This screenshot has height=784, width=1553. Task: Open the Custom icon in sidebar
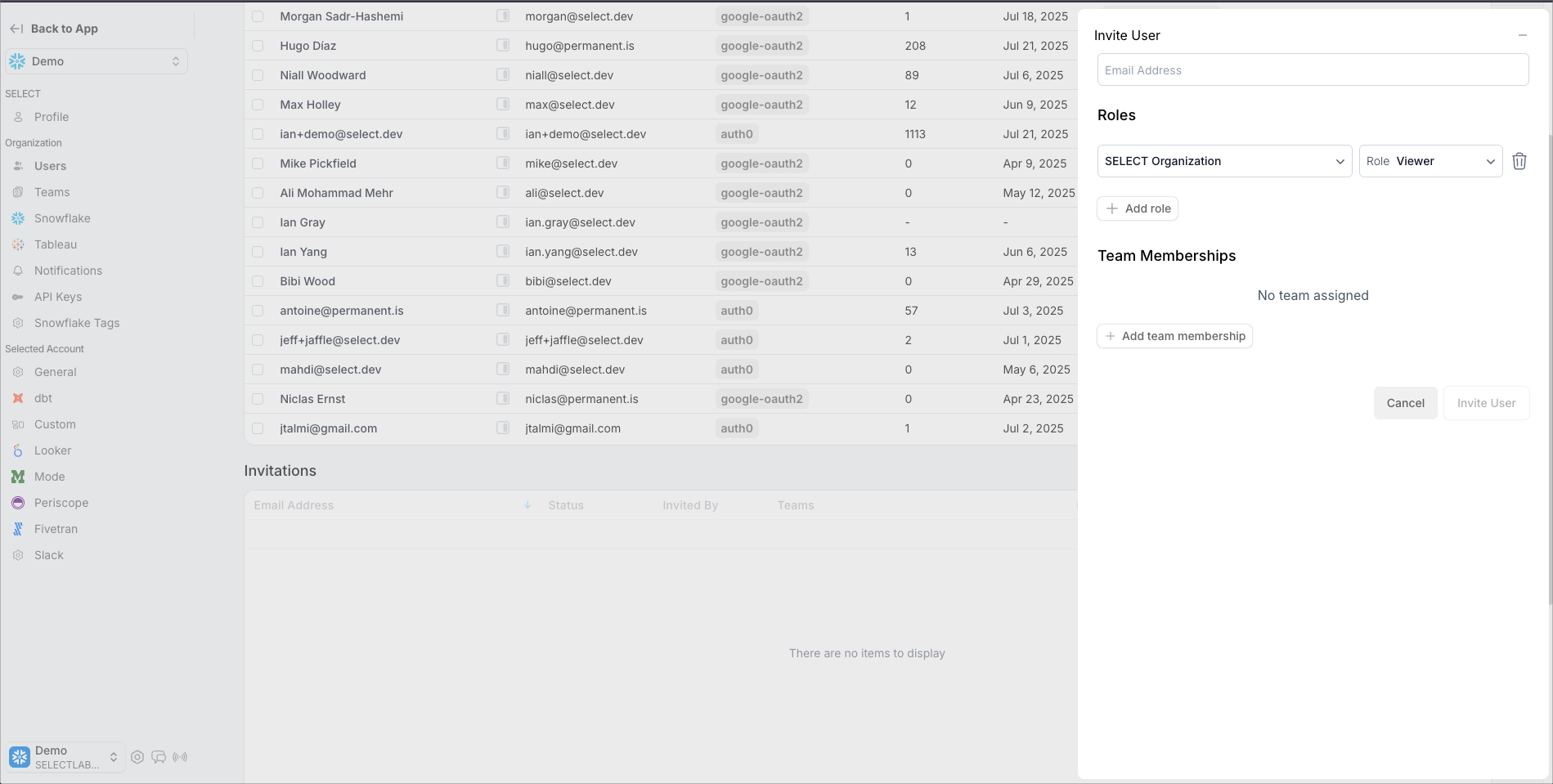18,424
